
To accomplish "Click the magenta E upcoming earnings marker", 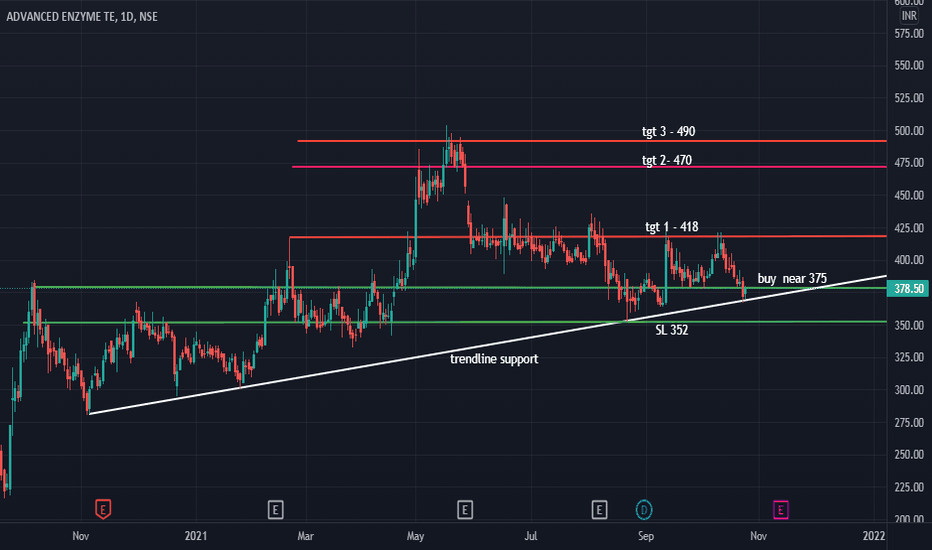I will click(780, 510).
